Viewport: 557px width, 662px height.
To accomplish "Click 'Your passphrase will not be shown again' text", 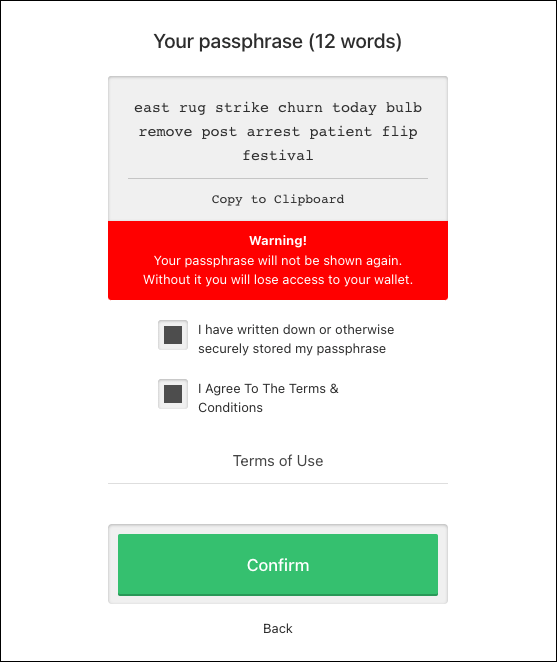I will tap(278, 260).
